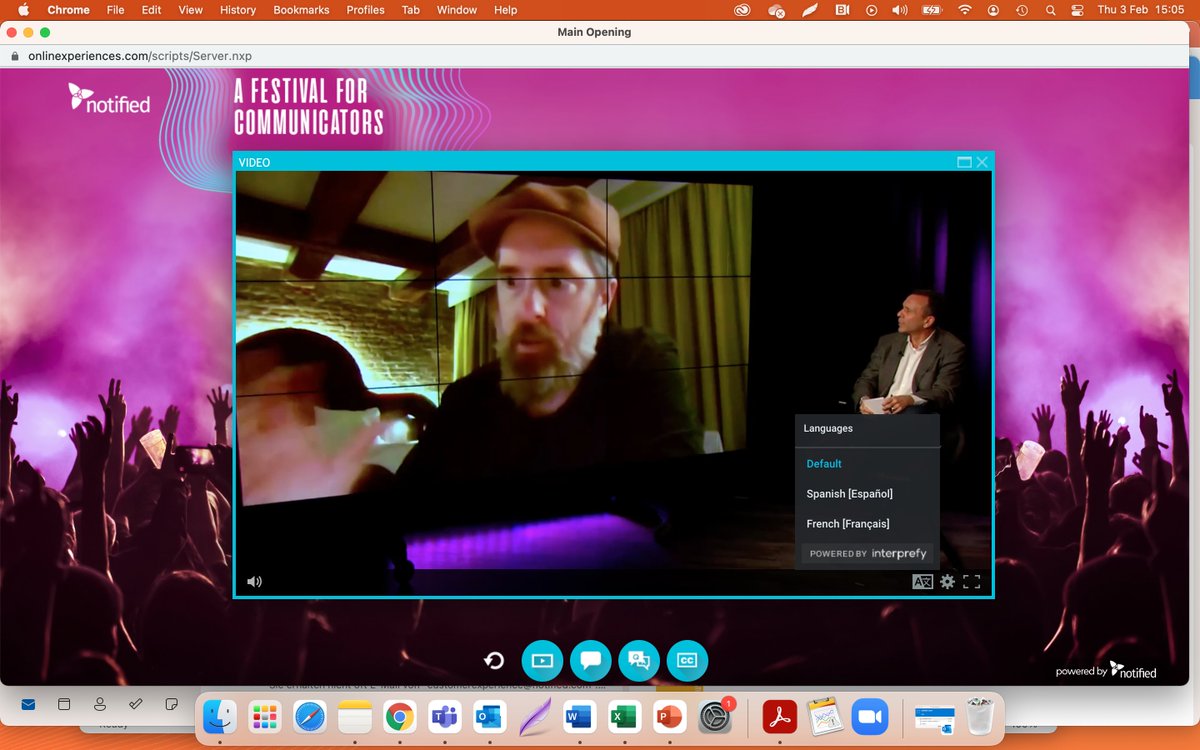Image resolution: width=1200 pixels, height=750 pixels.
Task: Toggle closed captions CC button
Action: coord(687,660)
